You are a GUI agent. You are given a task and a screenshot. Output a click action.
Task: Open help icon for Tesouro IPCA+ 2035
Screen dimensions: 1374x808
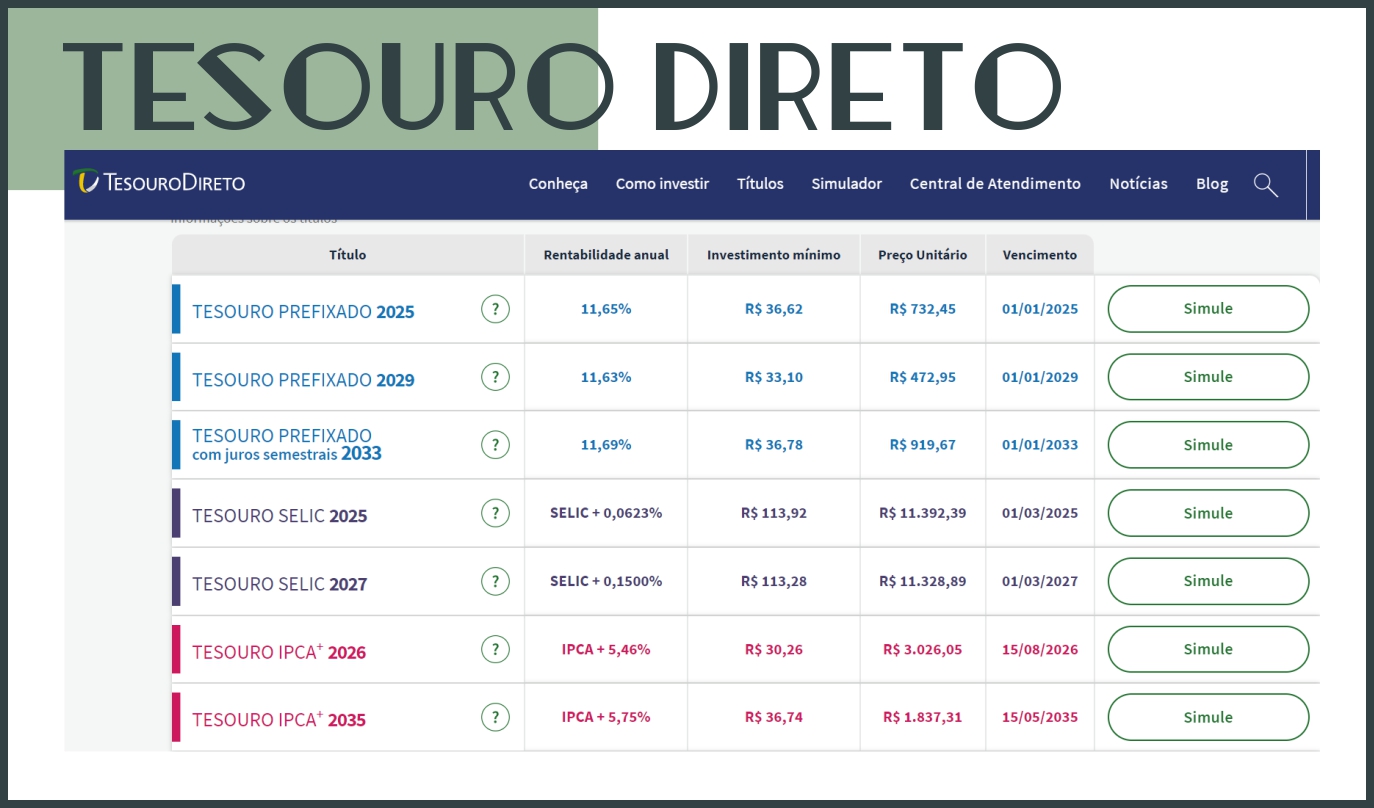tap(495, 717)
